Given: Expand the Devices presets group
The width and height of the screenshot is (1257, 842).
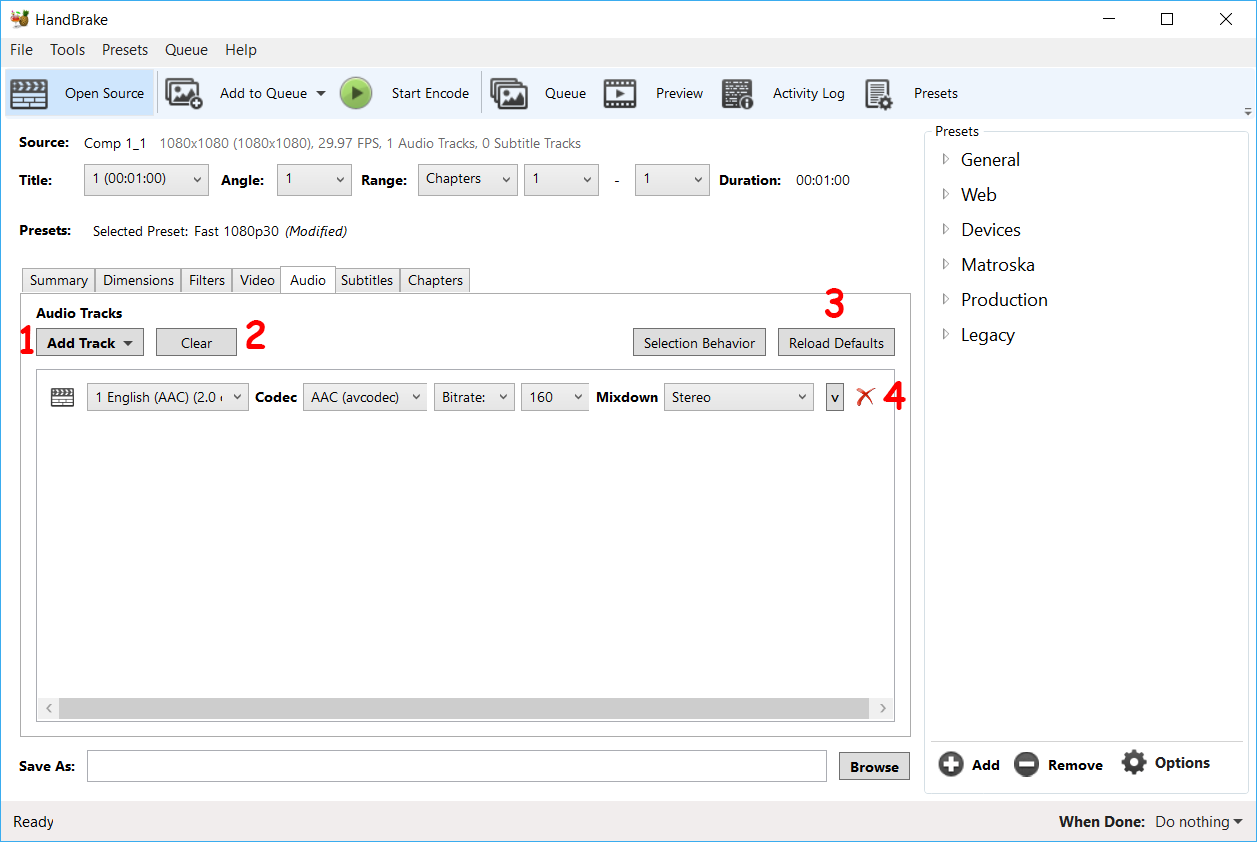Looking at the screenshot, I should click(946, 230).
